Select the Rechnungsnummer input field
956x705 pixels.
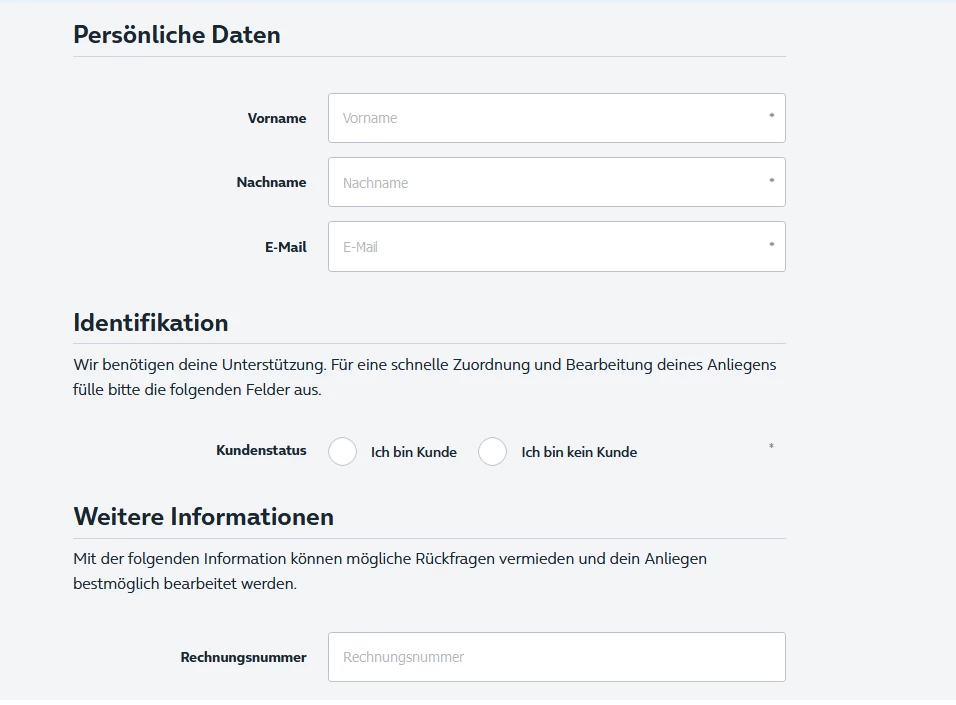[x=556, y=657]
